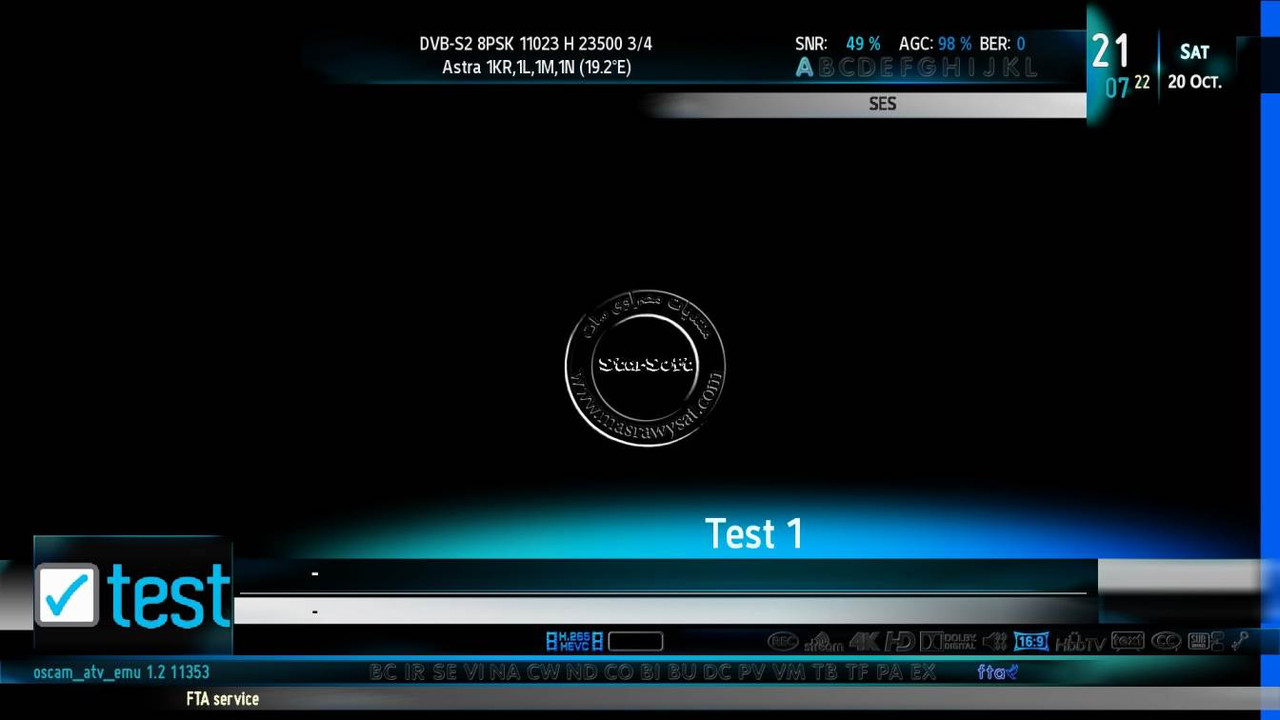Click the SUB subtitles icon

[x=1205, y=641]
